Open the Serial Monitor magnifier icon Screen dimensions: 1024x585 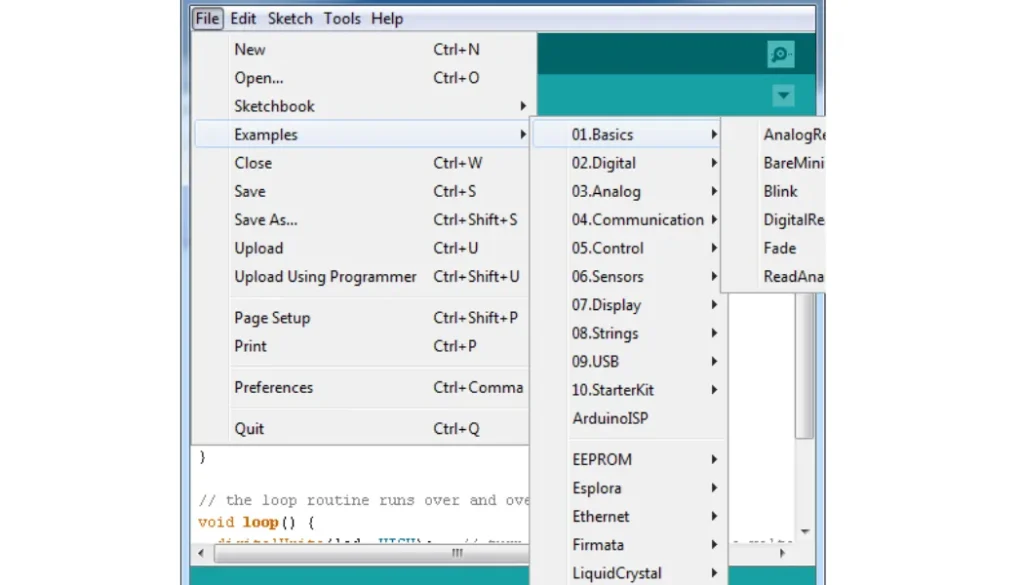(780, 54)
